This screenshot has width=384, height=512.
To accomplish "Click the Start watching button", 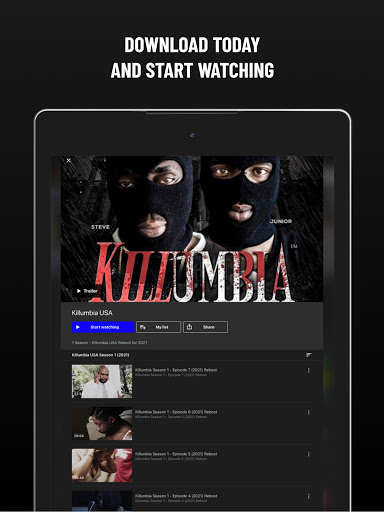I will pyautogui.click(x=103, y=327).
